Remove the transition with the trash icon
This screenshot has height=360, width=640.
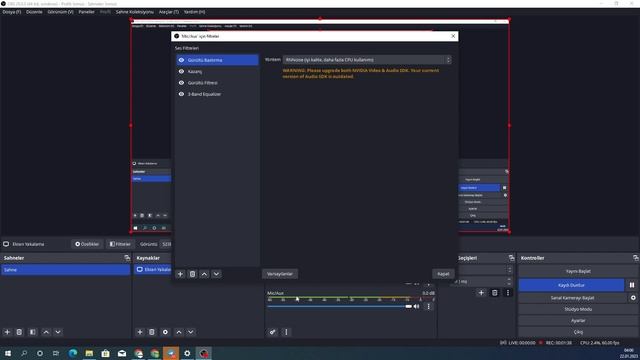(494, 293)
